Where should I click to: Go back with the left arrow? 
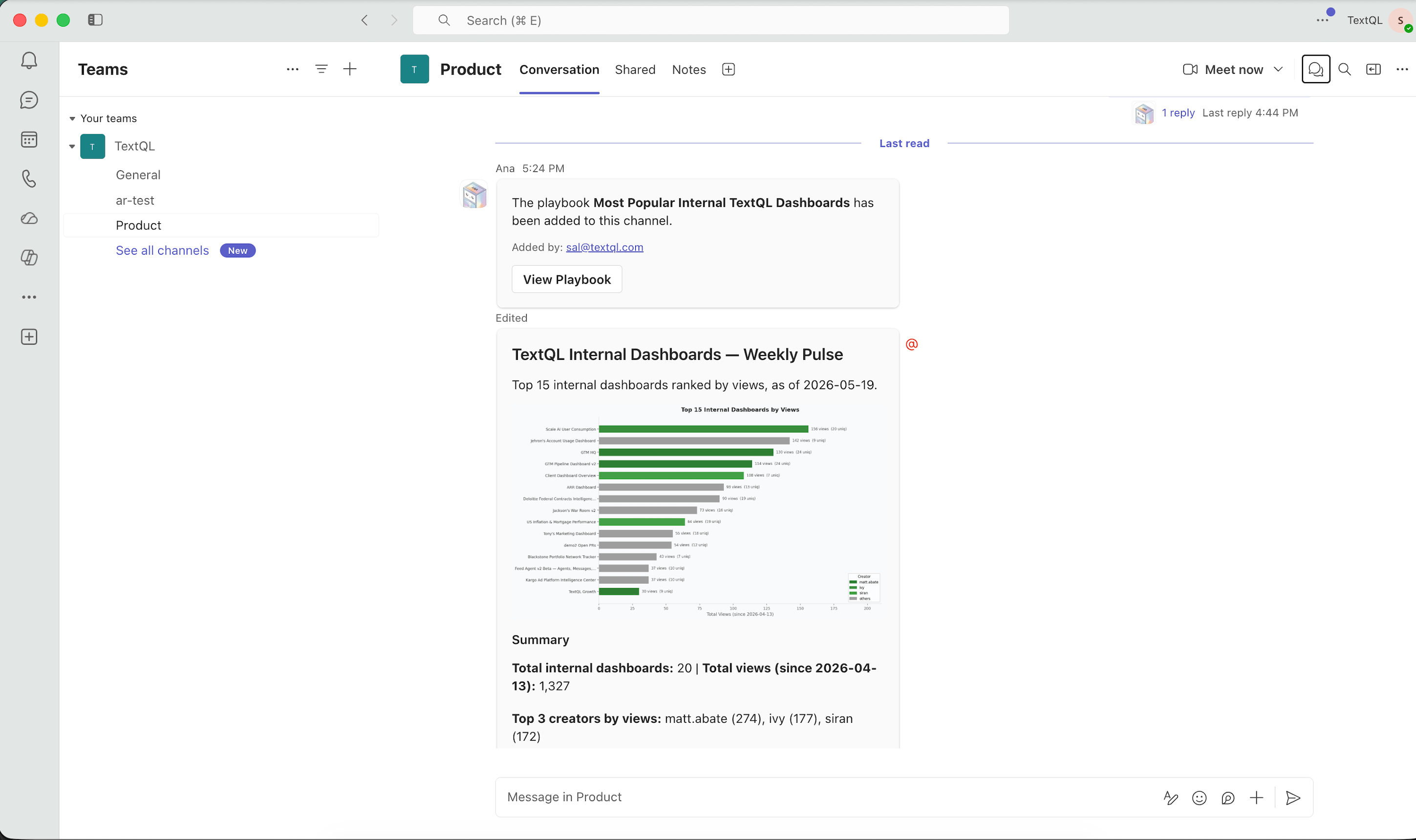click(365, 21)
